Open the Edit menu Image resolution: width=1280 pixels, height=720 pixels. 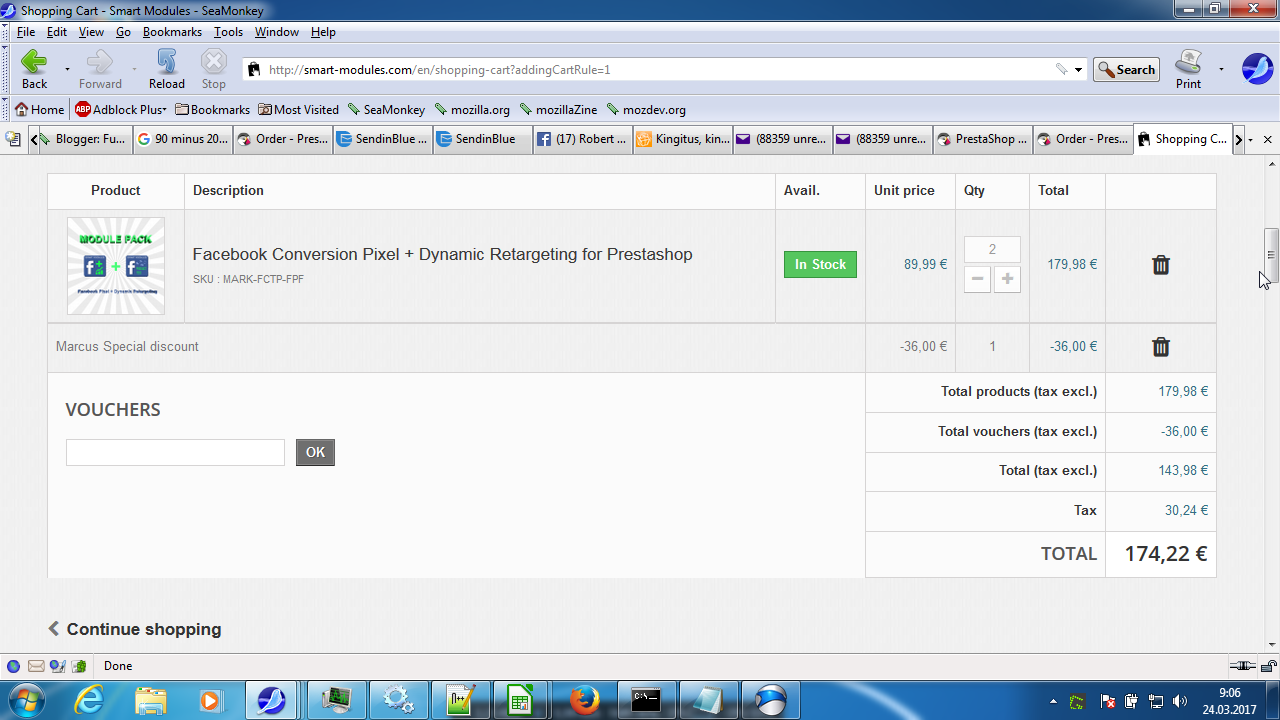click(57, 32)
